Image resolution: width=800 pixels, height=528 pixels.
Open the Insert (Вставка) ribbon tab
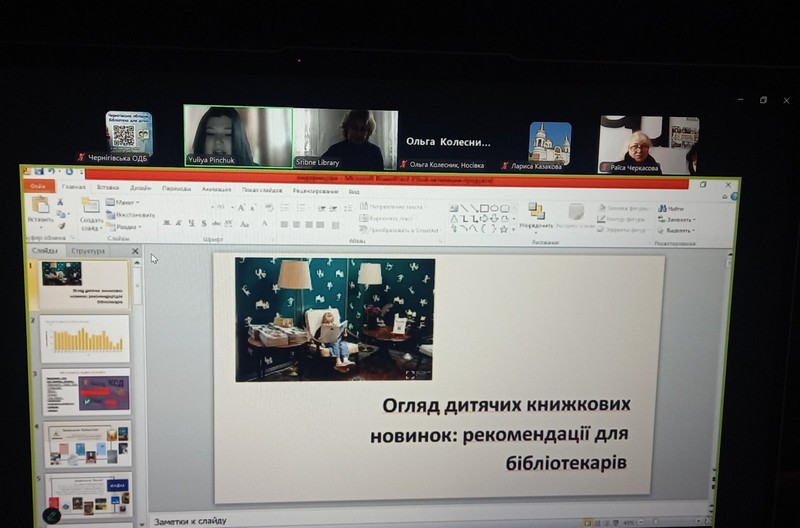[x=108, y=188]
